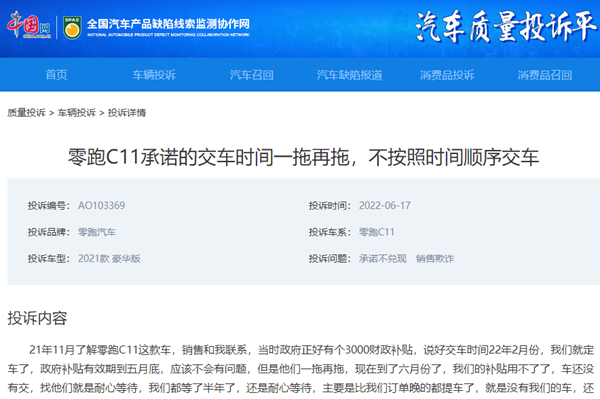Click the 投诉详情 breadcrumb item
The height and width of the screenshot is (399, 600).
tap(127, 112)
